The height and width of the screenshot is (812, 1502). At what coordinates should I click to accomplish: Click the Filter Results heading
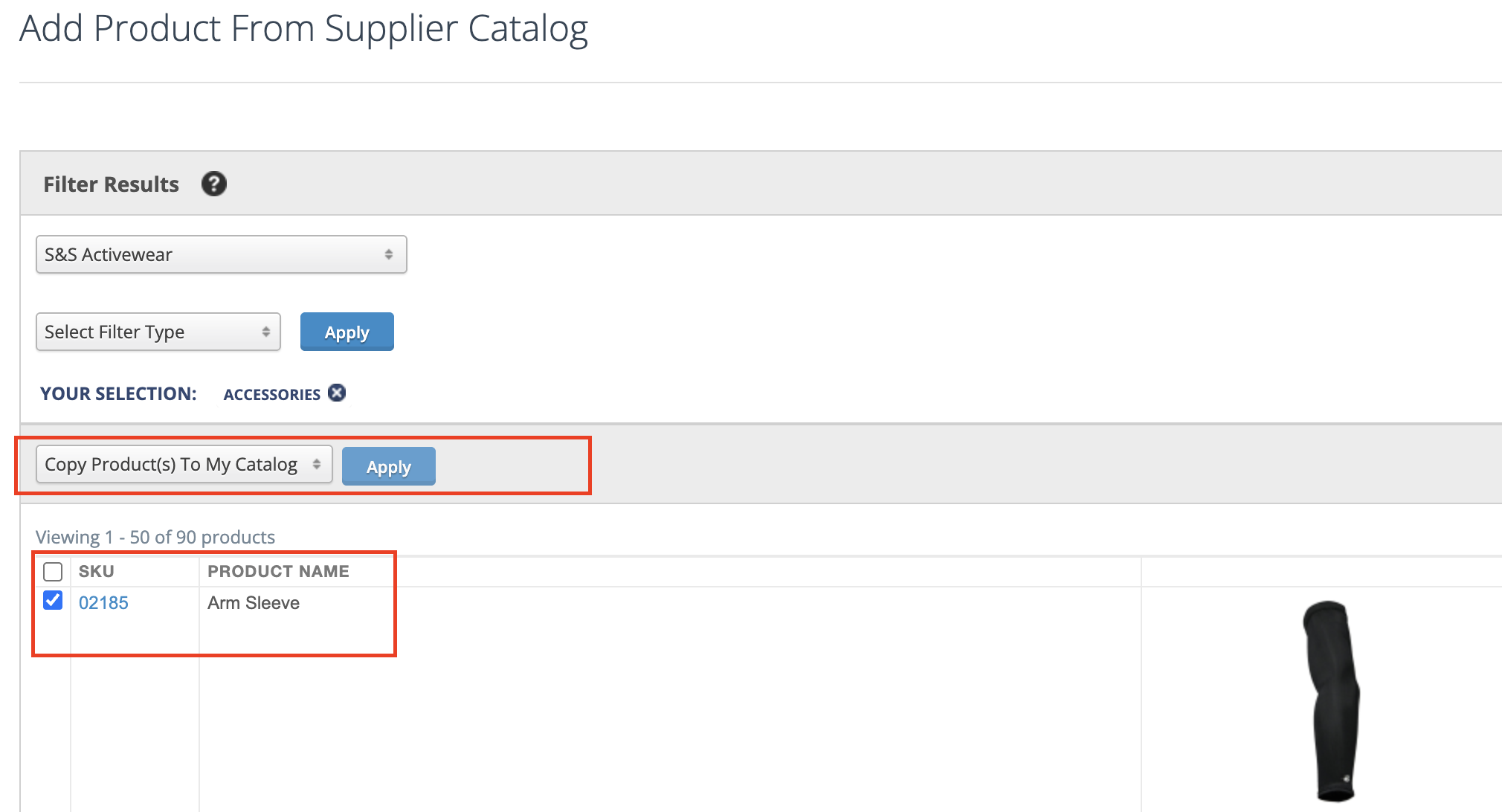[x=111, y=184]
